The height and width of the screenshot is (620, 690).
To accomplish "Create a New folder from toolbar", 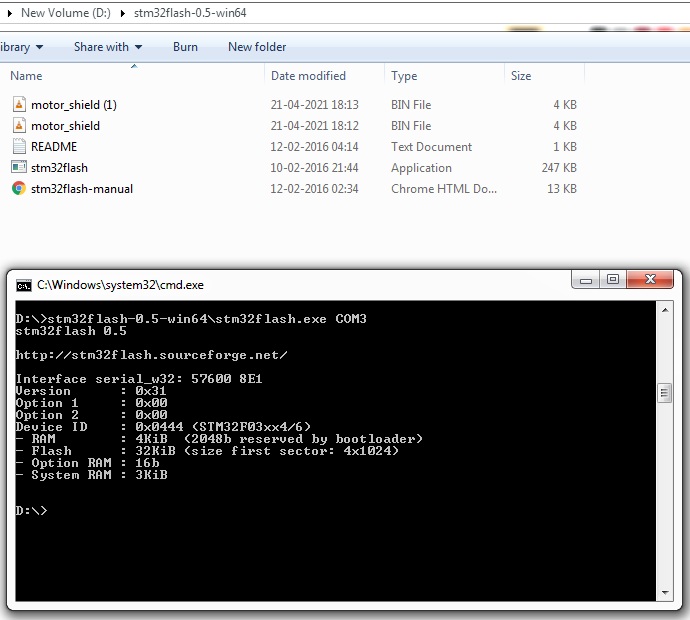I will tap(257, 47).
